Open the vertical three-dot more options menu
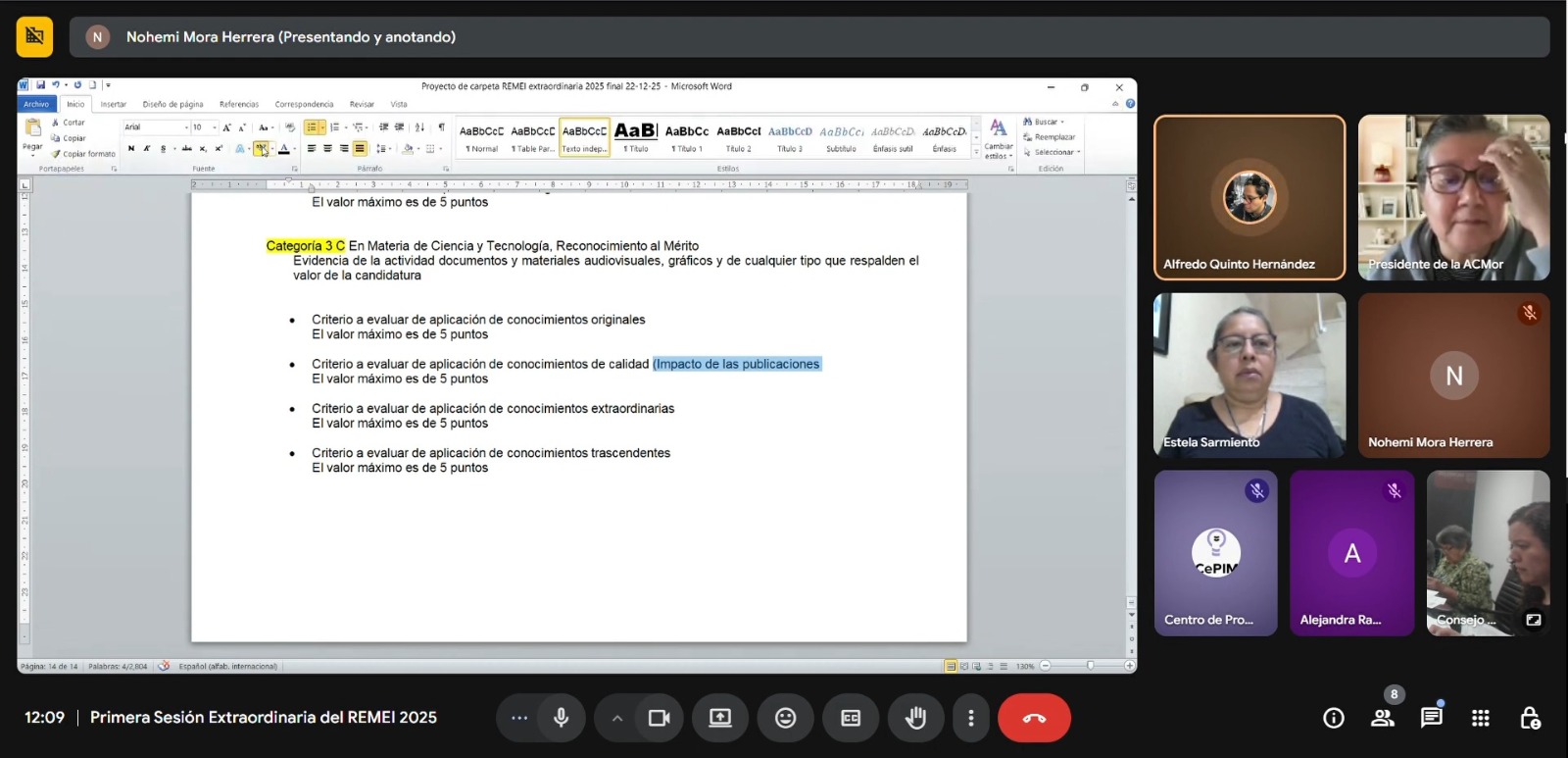 [x=970, y=718]
